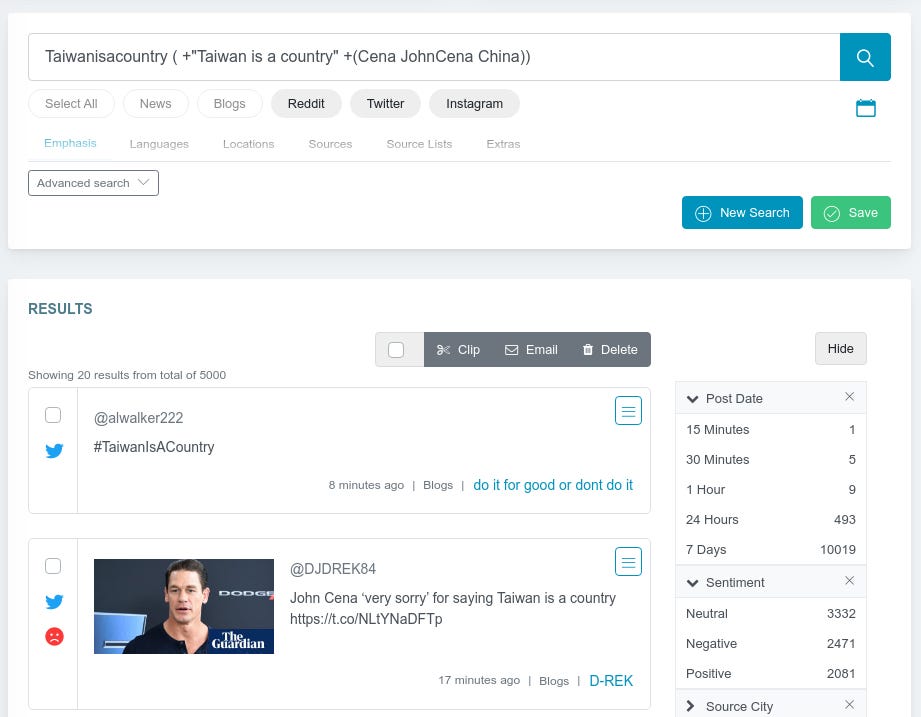Screen dimensions: 921x717
Task: Open the calendar date picker icon
Action: click(x=865, y=108)
